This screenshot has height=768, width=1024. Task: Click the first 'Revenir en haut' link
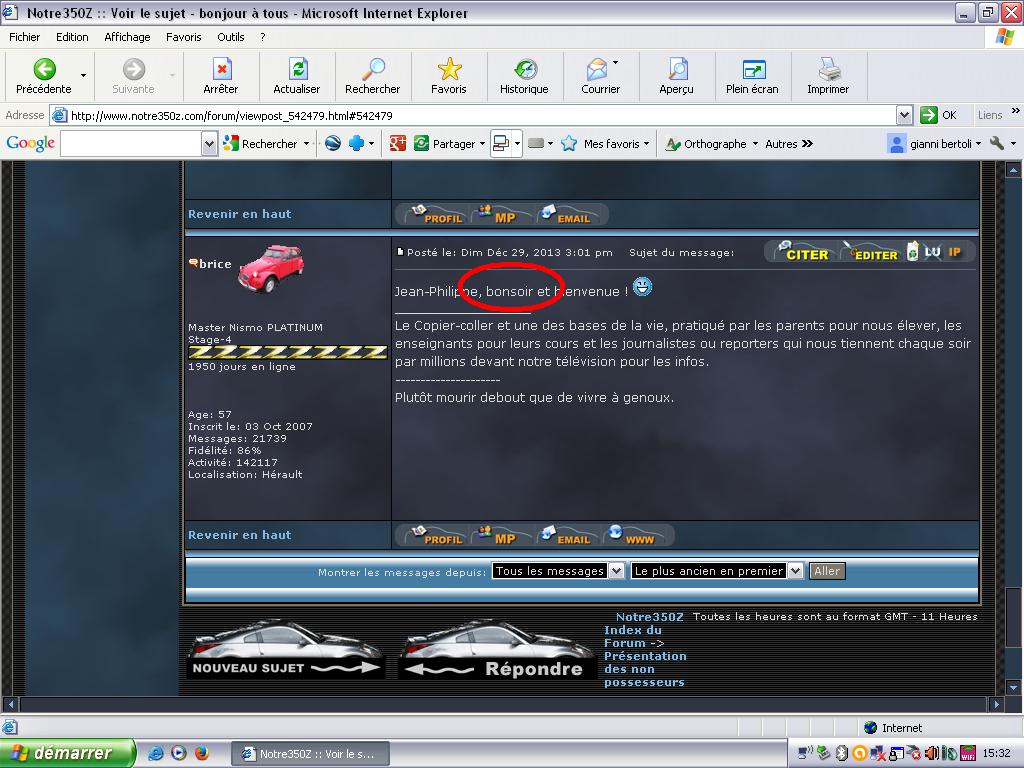tap(240, 214)
